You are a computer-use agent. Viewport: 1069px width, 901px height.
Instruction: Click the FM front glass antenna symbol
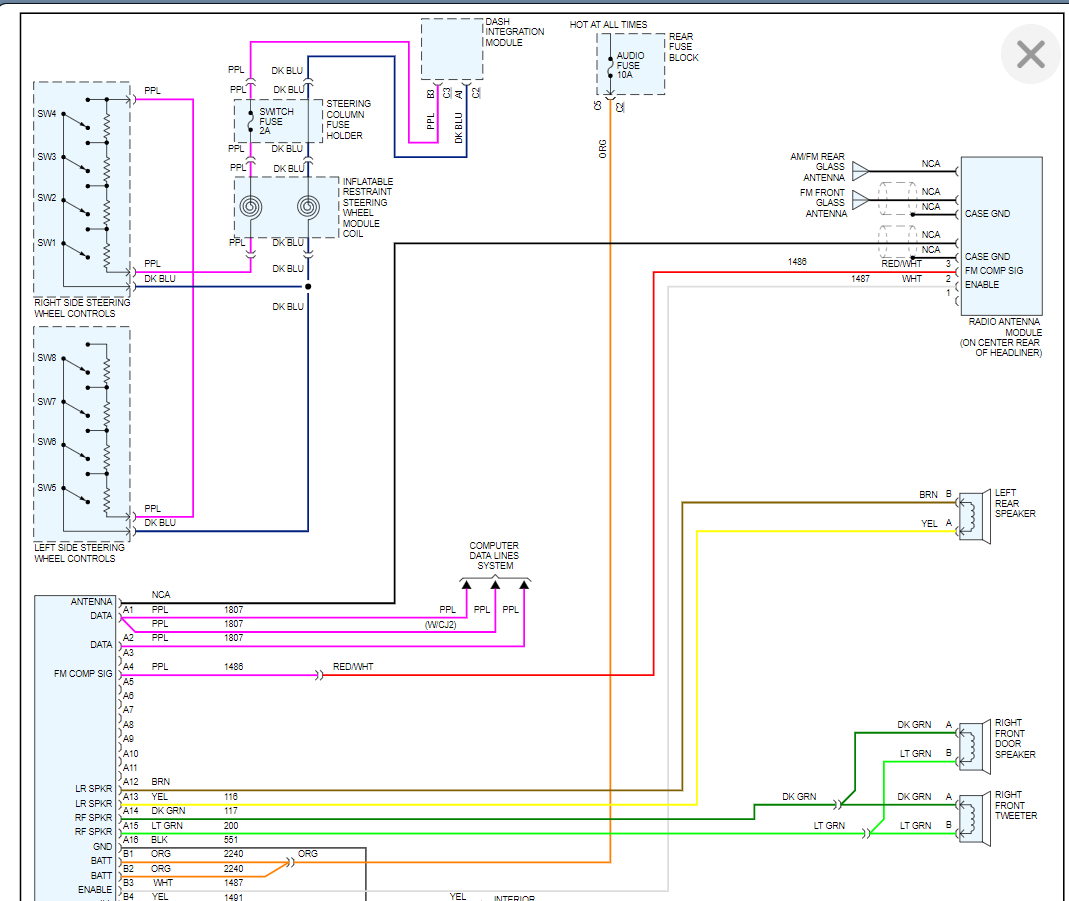(860, 201)
